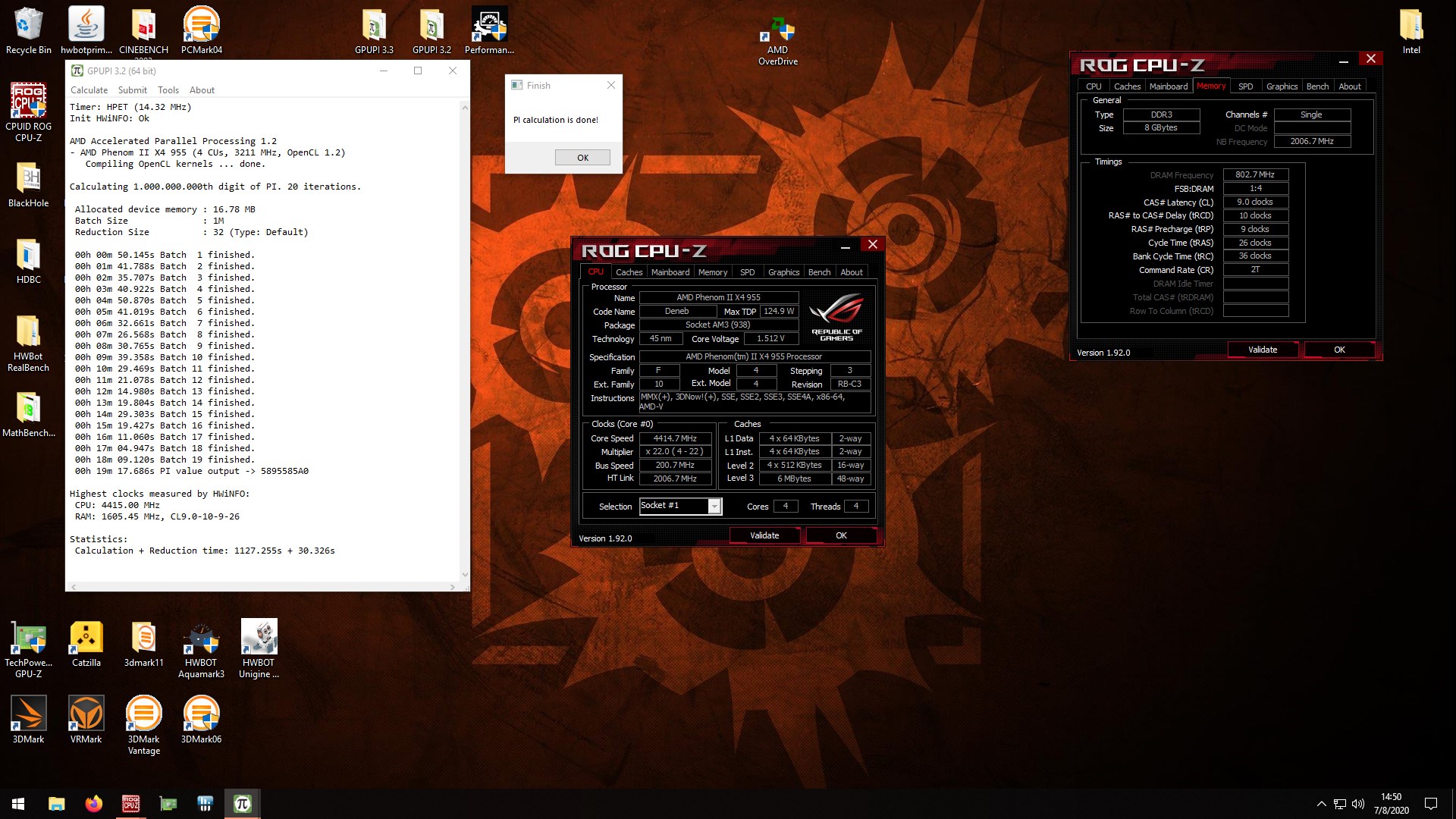The height and width of the screenshot is (819, 1456).
Task: Launch VRMark desktop shortcut
Action: (x=86, y=720)
